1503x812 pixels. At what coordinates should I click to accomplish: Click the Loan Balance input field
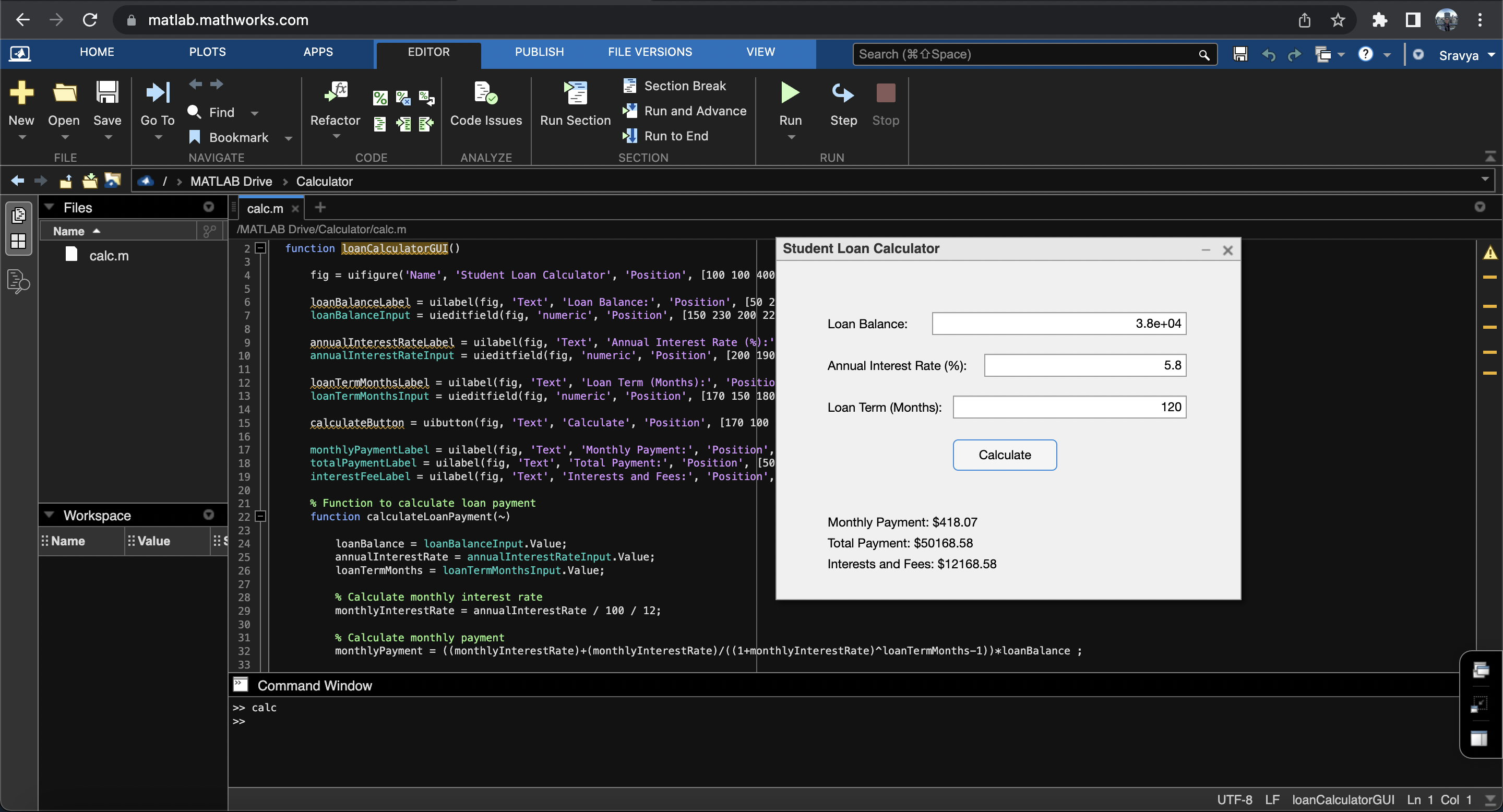click(x=1058, y=324)
